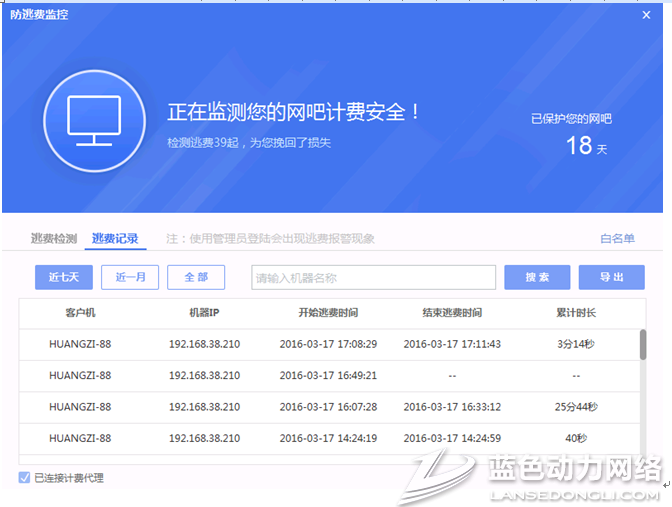Select the 逃费记录 tab
672x507 pixels.
[115, 239]
